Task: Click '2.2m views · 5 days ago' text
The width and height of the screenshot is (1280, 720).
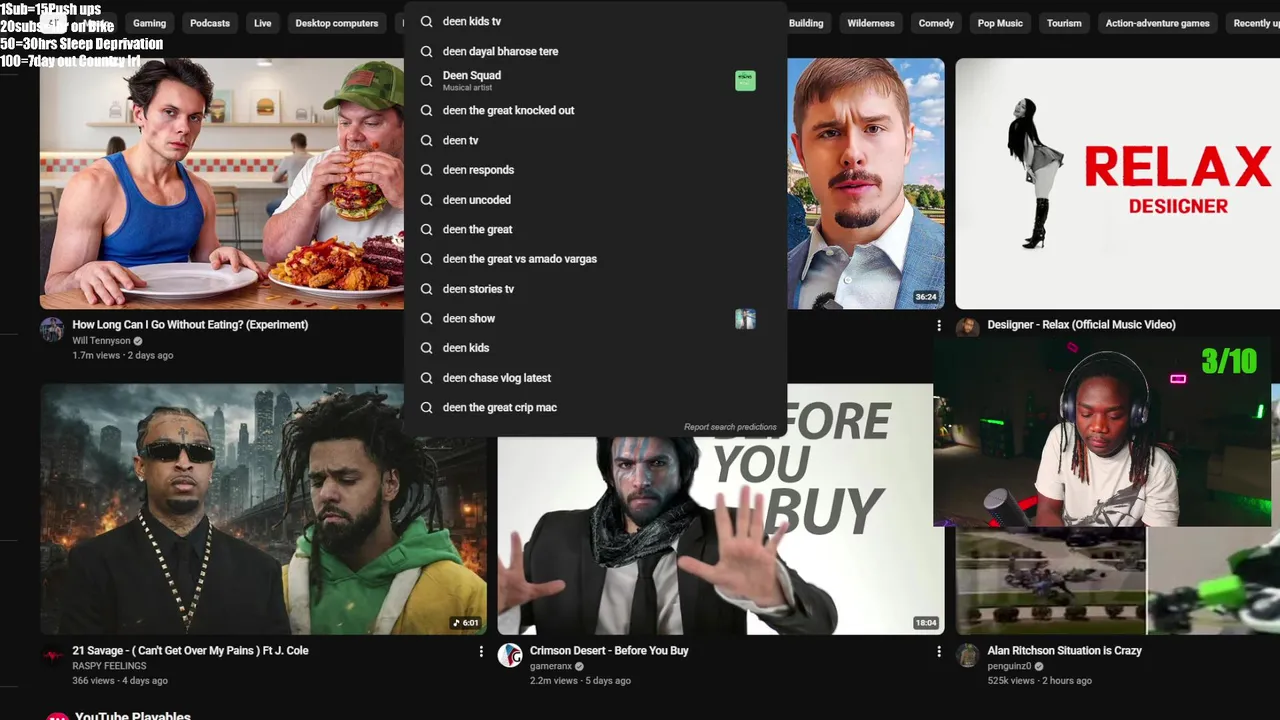Action: tap(580, 681)
